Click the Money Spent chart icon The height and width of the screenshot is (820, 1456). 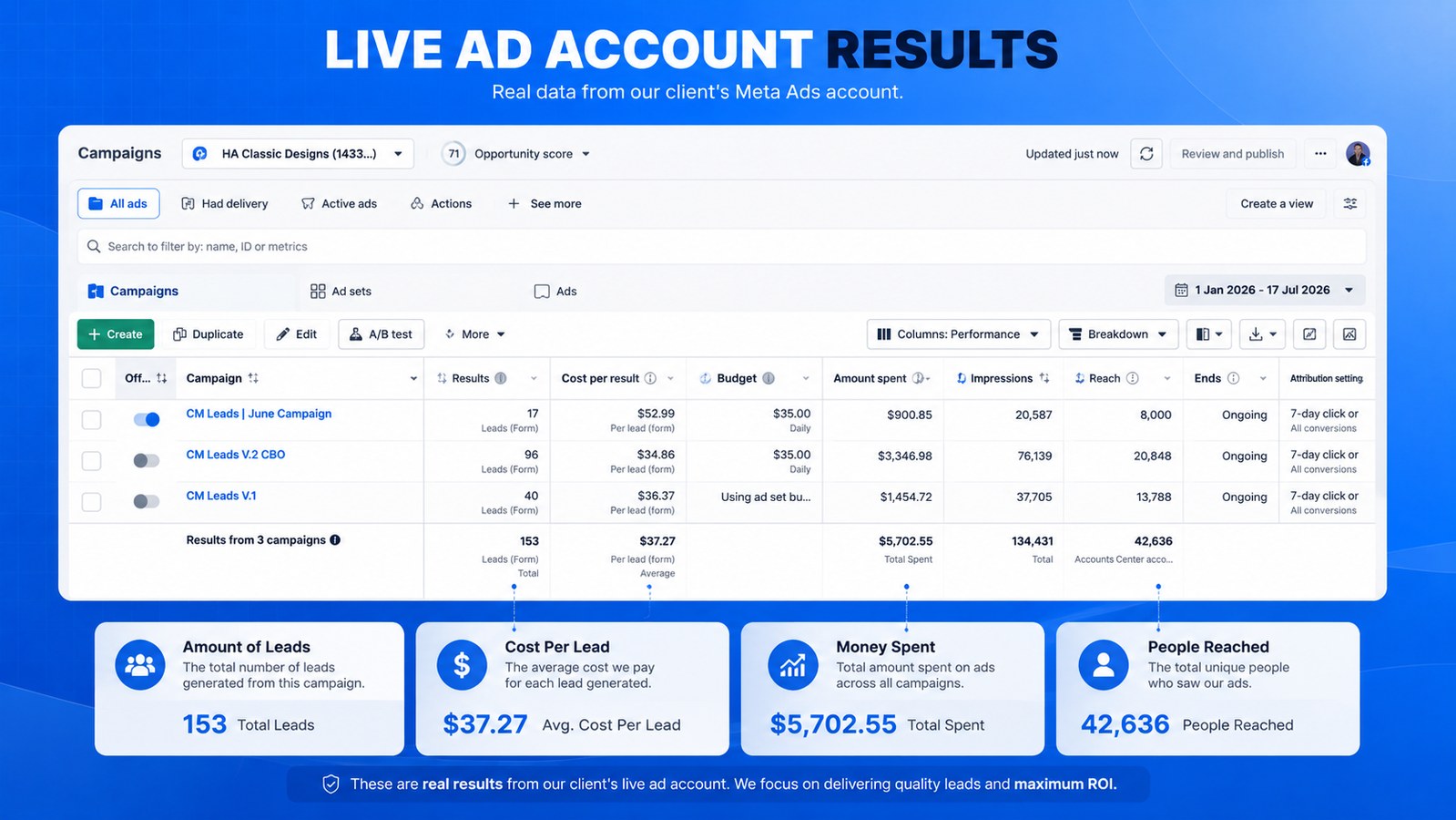click(793, 665)
